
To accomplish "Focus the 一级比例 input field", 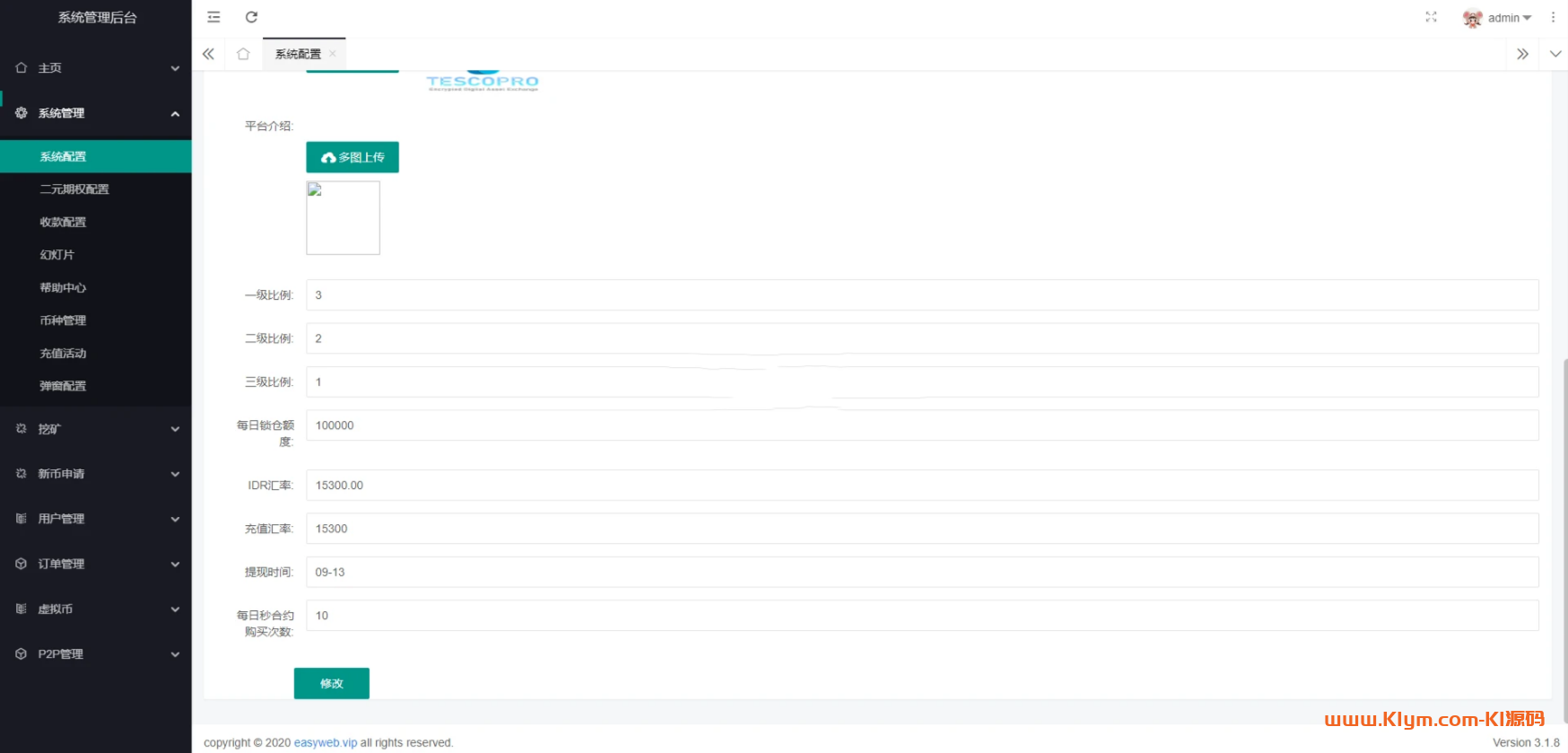I will pyautogui.click(x=922, y=295).
